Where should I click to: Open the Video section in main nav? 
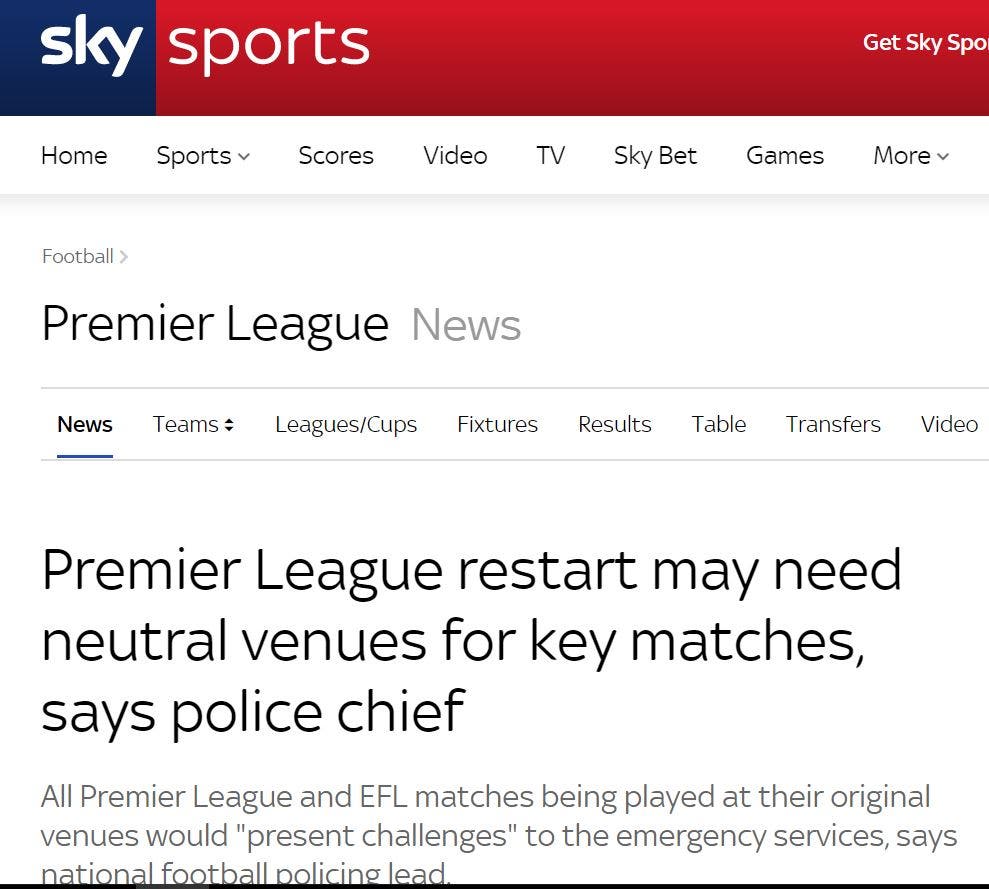455,156
